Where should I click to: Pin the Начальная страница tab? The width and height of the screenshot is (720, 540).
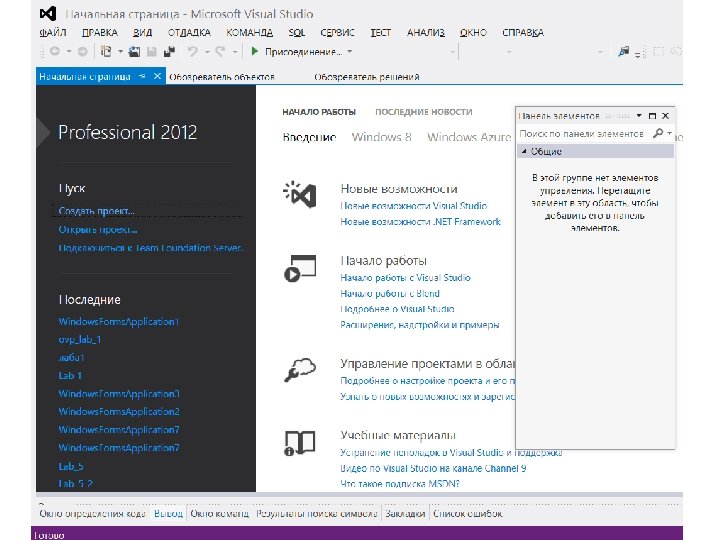(x=142, y=76)
